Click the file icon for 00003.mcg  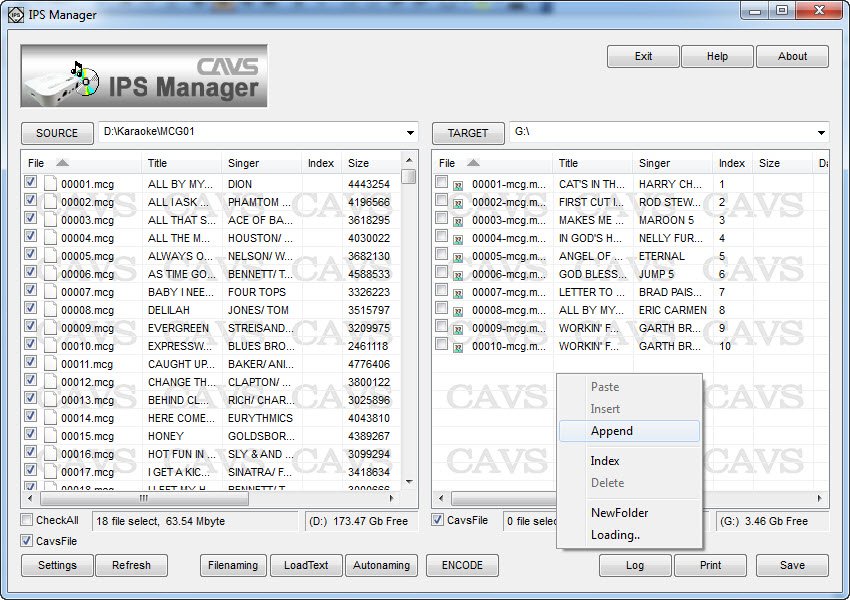click(x=49, y=220)
